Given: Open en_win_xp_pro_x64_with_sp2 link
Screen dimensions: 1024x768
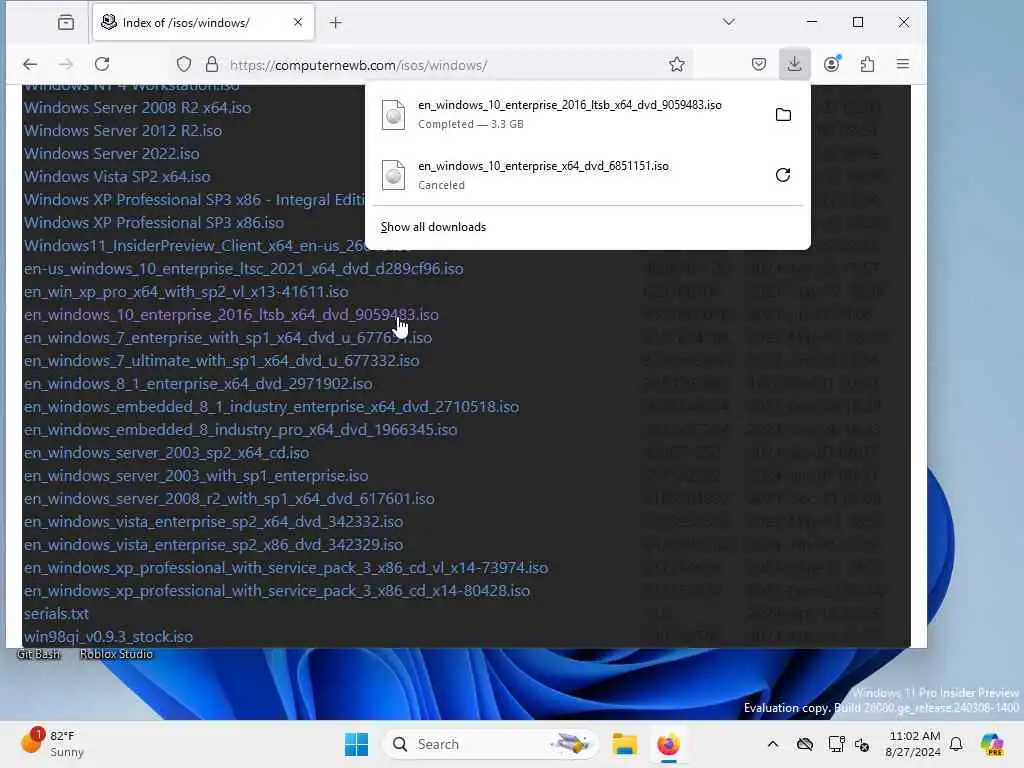Looking at the screenshot, I should 186,292.
